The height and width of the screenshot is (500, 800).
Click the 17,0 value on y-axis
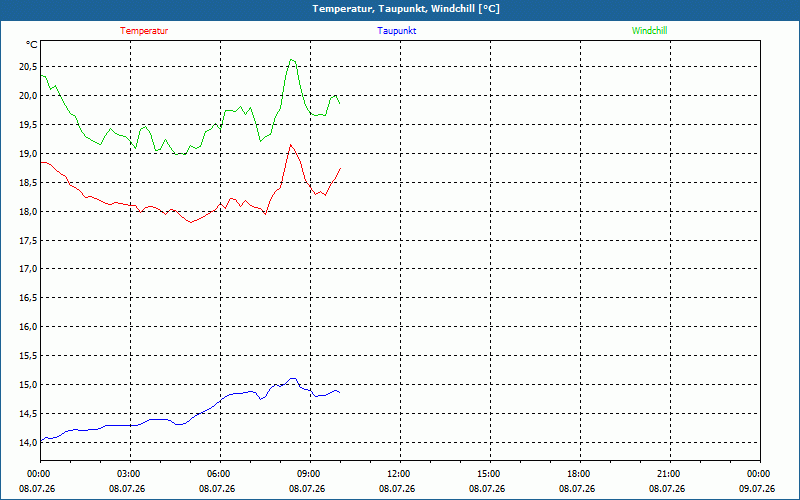click(x=28, y=269)
